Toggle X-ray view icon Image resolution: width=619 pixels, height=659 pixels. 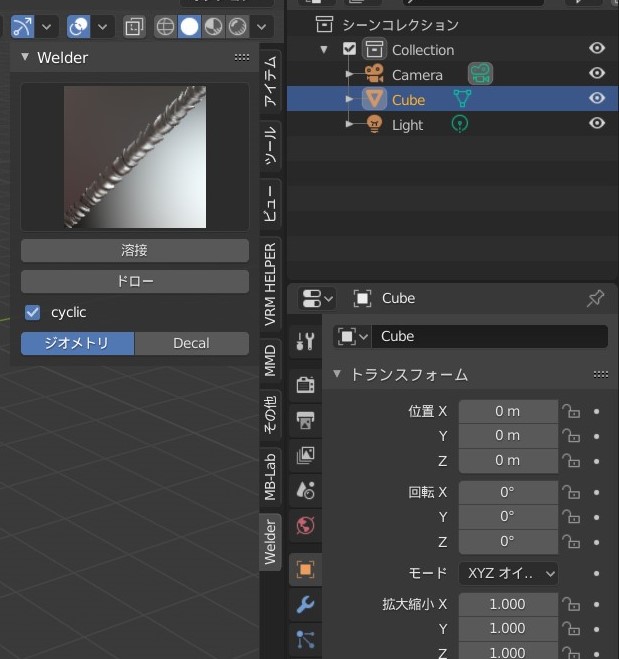click(x=134, y=27)
